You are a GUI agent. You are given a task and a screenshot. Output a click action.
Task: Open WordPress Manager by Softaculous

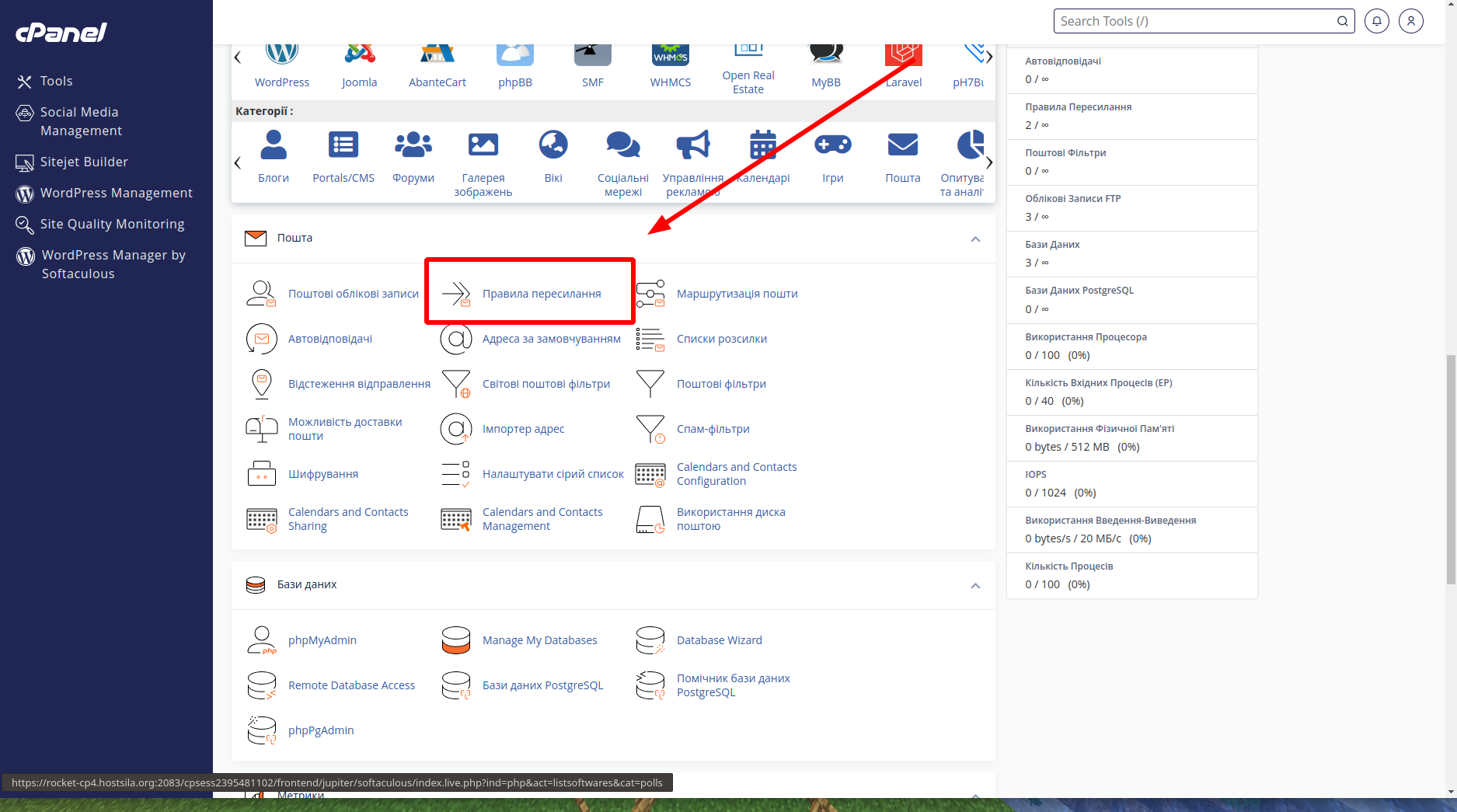pyautogui.click(x=113, y=264)
